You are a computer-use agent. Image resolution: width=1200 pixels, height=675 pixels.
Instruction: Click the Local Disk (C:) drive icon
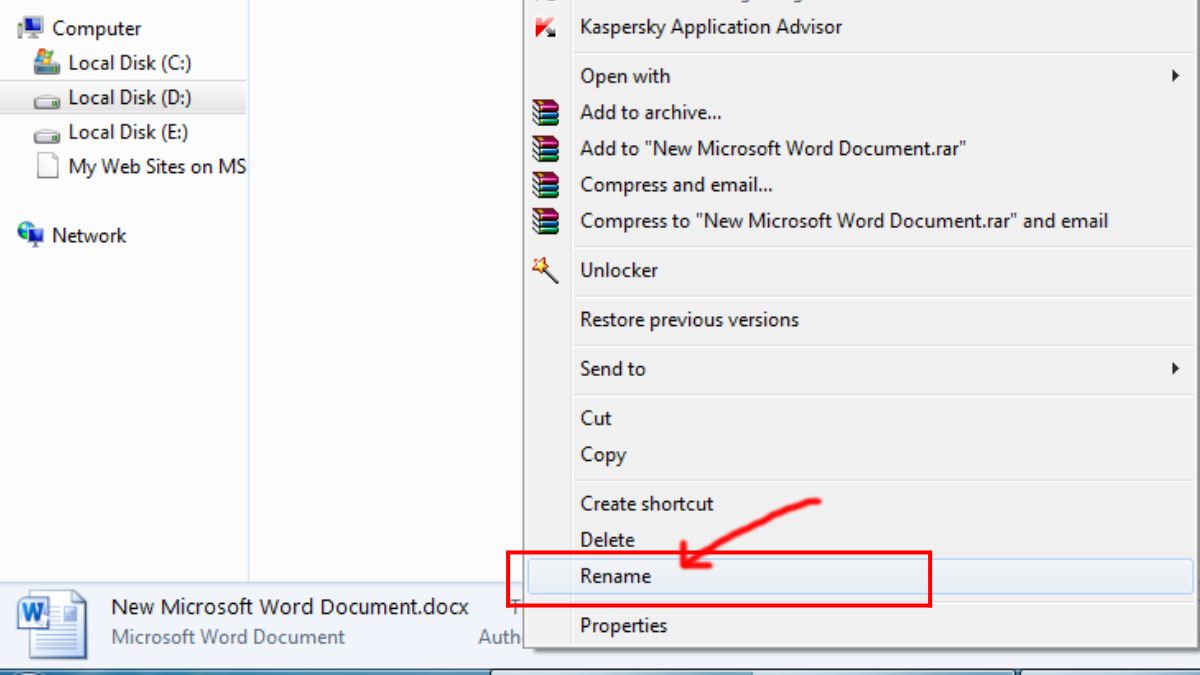tap(47, 62)
